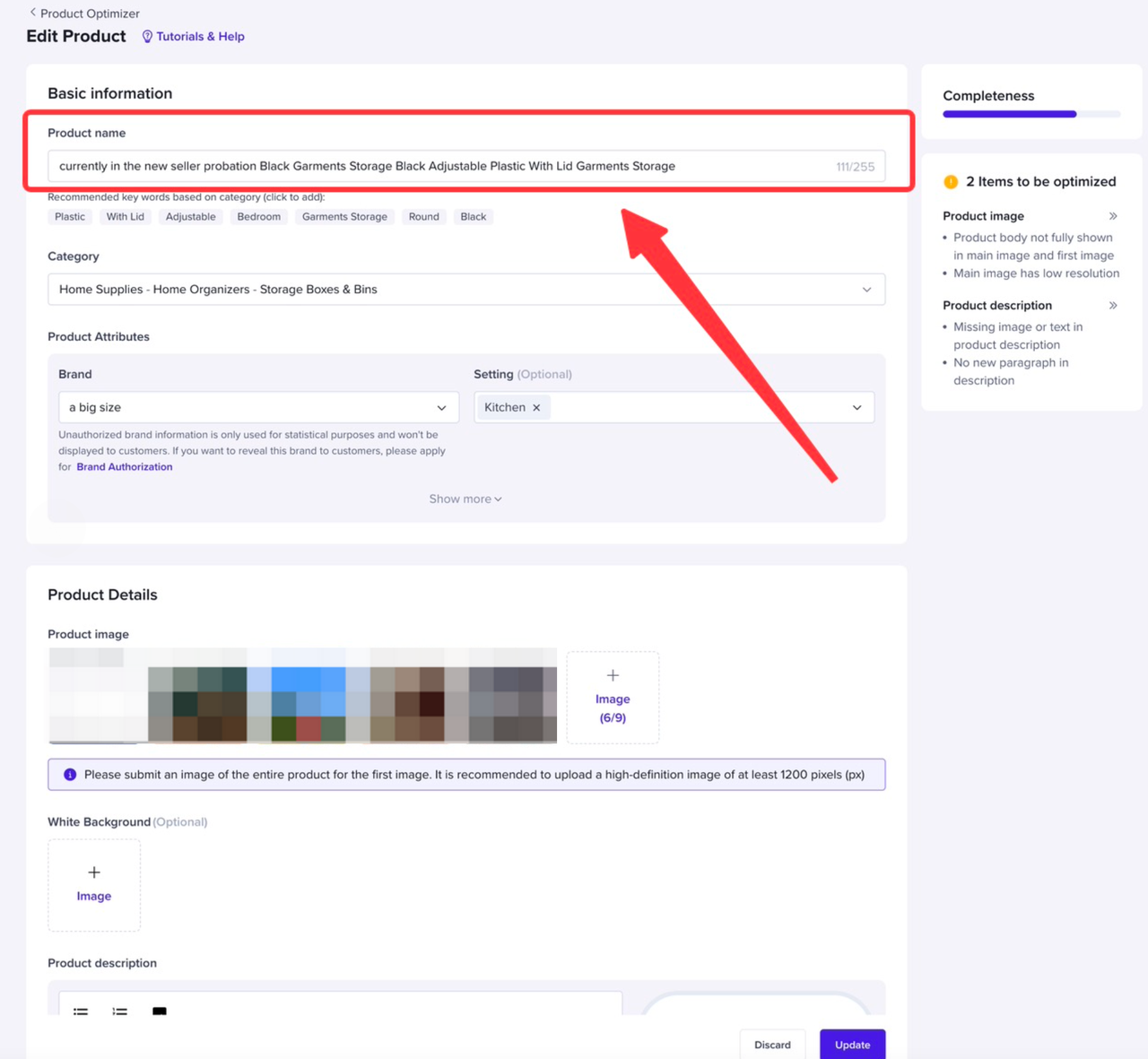Click the Update button

pos(852,1045)
